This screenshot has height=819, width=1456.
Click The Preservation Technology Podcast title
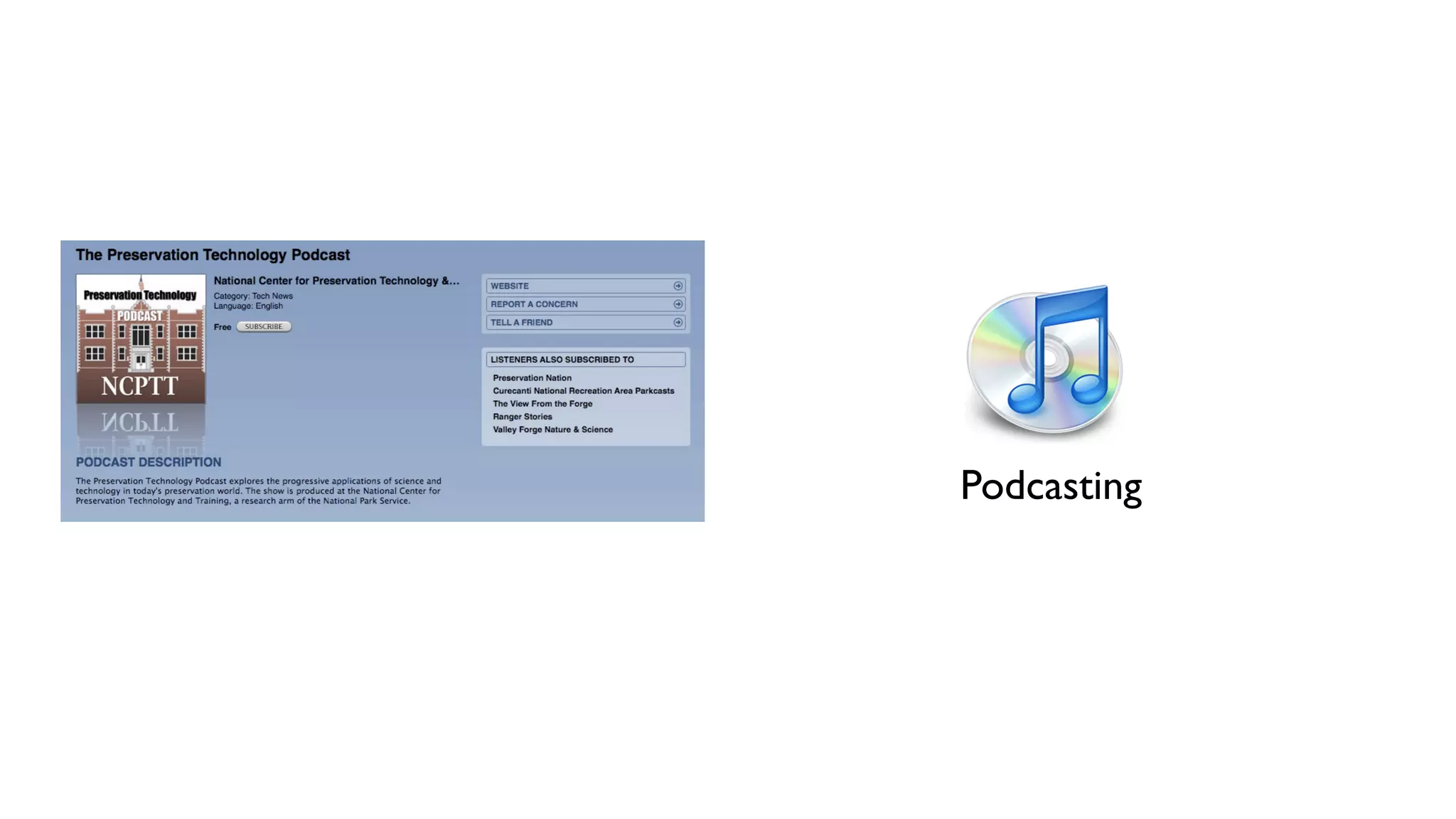point(213,255)
